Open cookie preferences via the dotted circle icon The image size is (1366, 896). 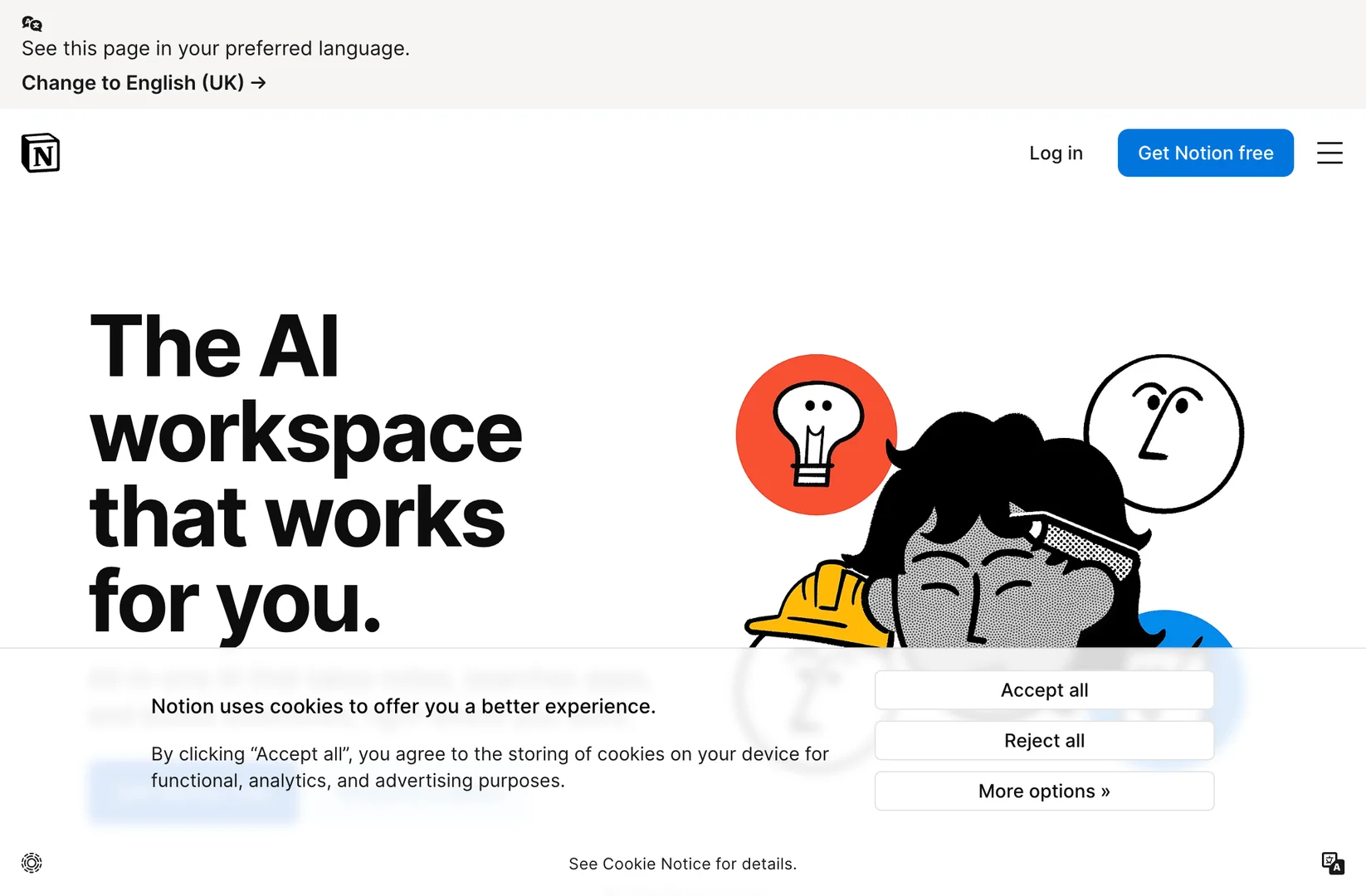click(31, 863)
